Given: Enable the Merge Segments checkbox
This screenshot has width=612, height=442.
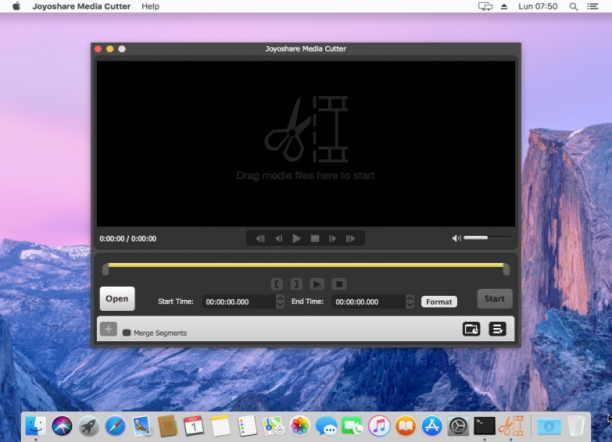Looking at the screenshot, I should (126, 333).
